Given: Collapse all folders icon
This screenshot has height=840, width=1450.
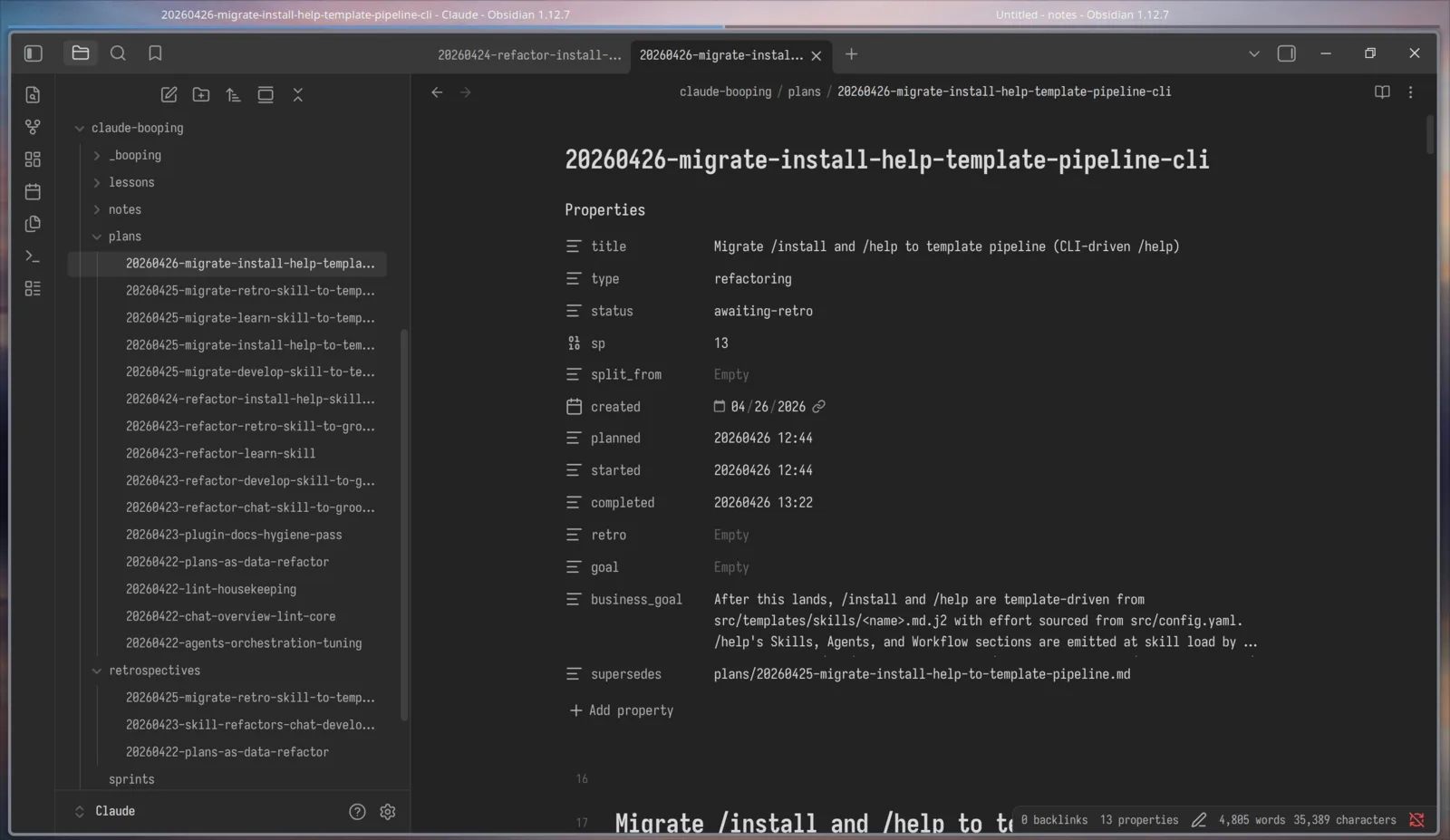Looking at the screenshot, I should (297, 95).
